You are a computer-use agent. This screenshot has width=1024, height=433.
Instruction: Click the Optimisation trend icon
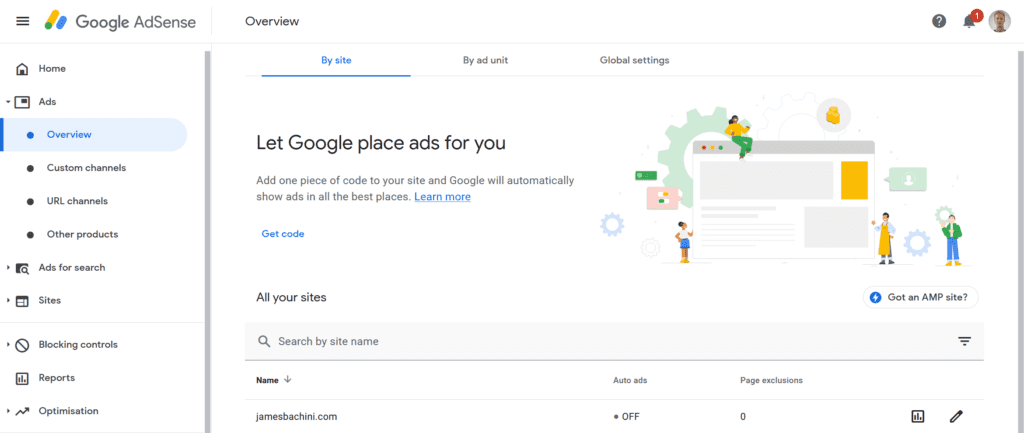tap(22, 411)
